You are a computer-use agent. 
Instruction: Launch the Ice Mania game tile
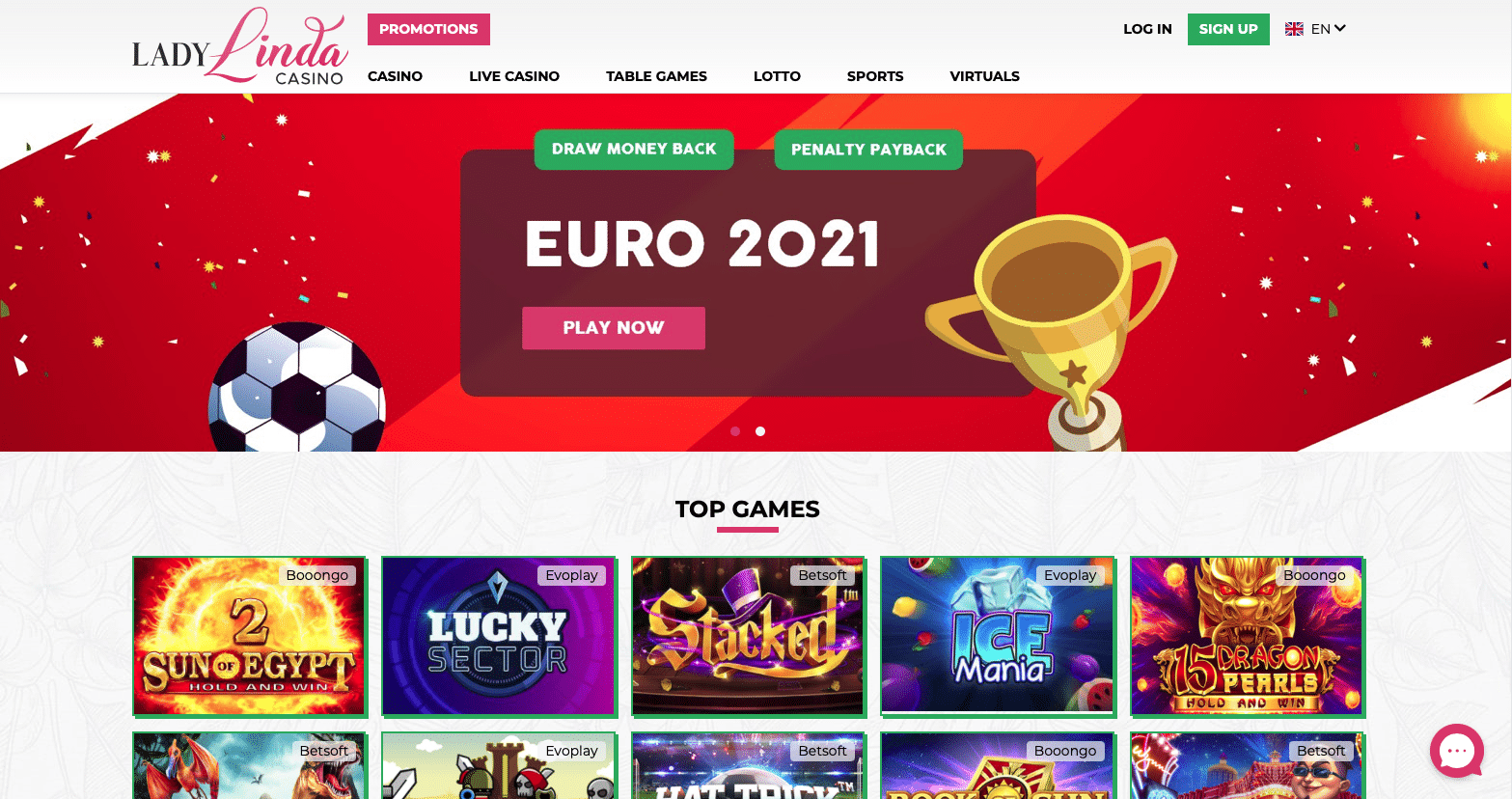998,636
